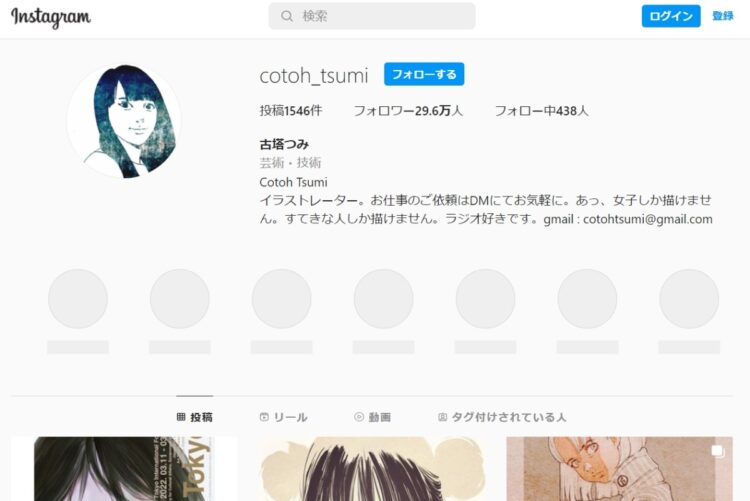The height and width of the screenshot is (501, 750).
Task: Open the cotoh_tsumi profile avatar
Action: point(124,121)
